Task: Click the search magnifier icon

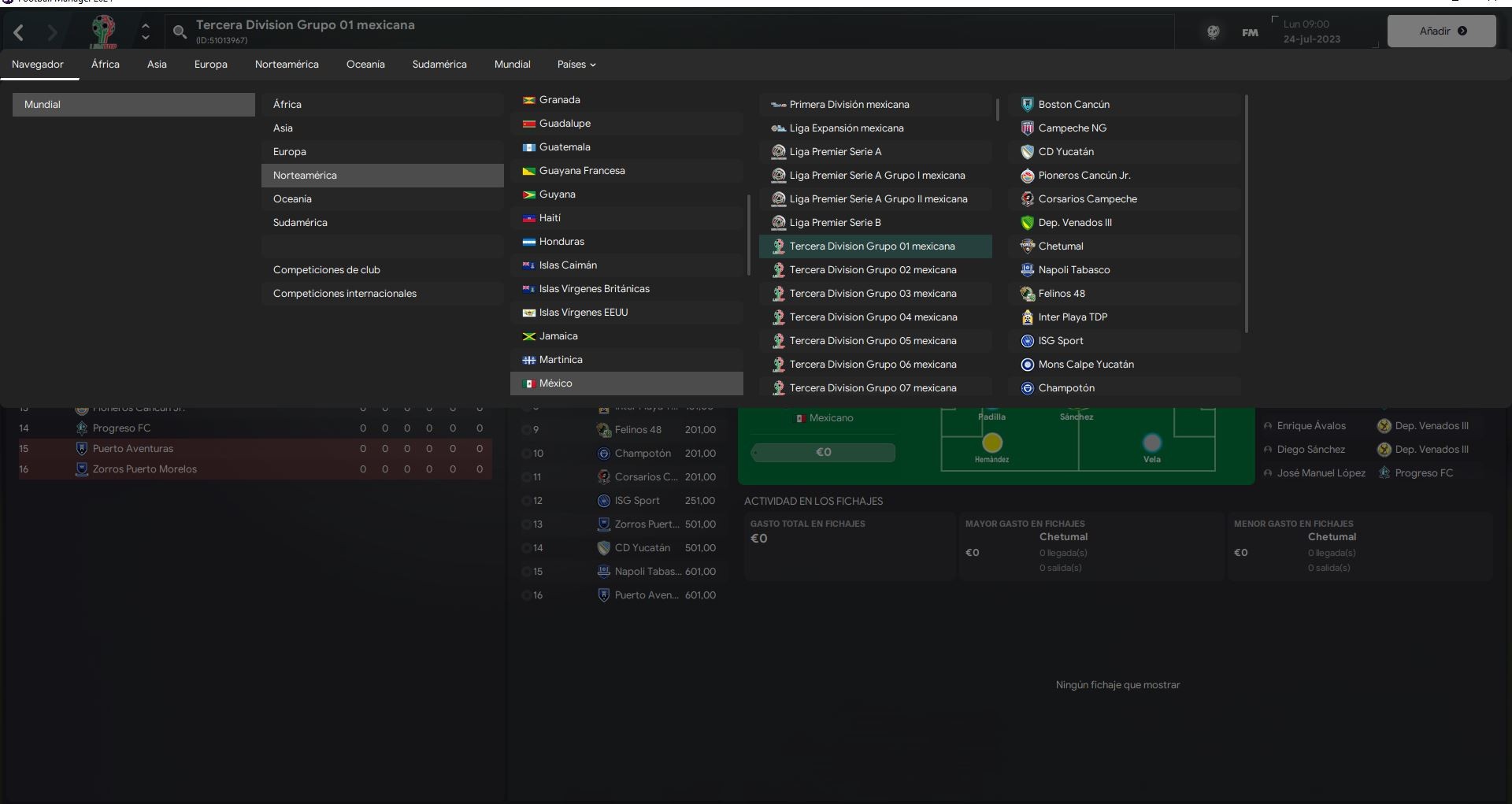Action: (x=180, y=32)
